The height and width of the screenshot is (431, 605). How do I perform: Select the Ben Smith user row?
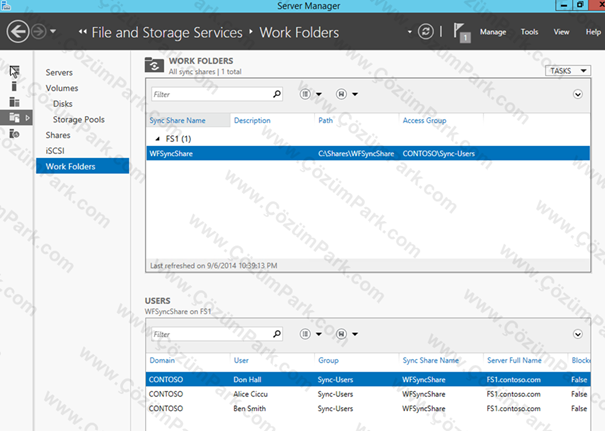[368, 409]
